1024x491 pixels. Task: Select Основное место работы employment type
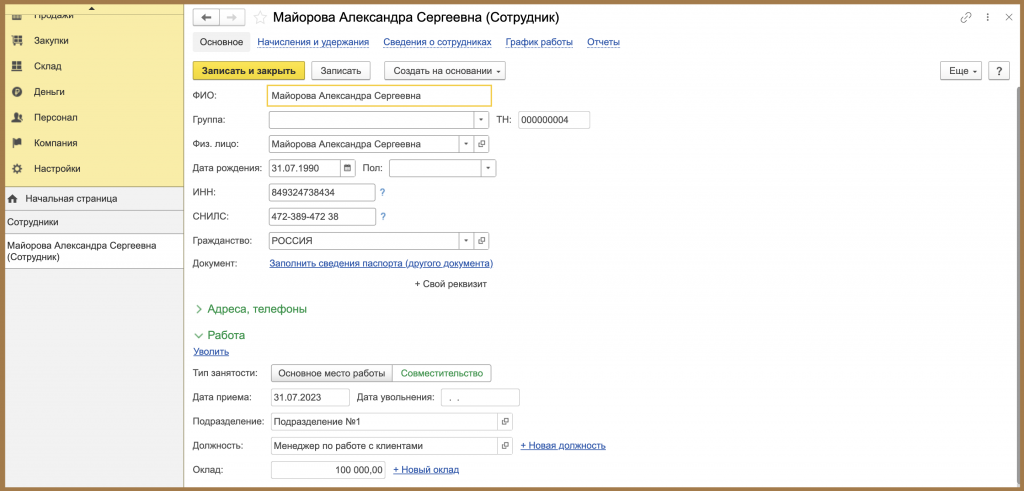click(332, 373)
